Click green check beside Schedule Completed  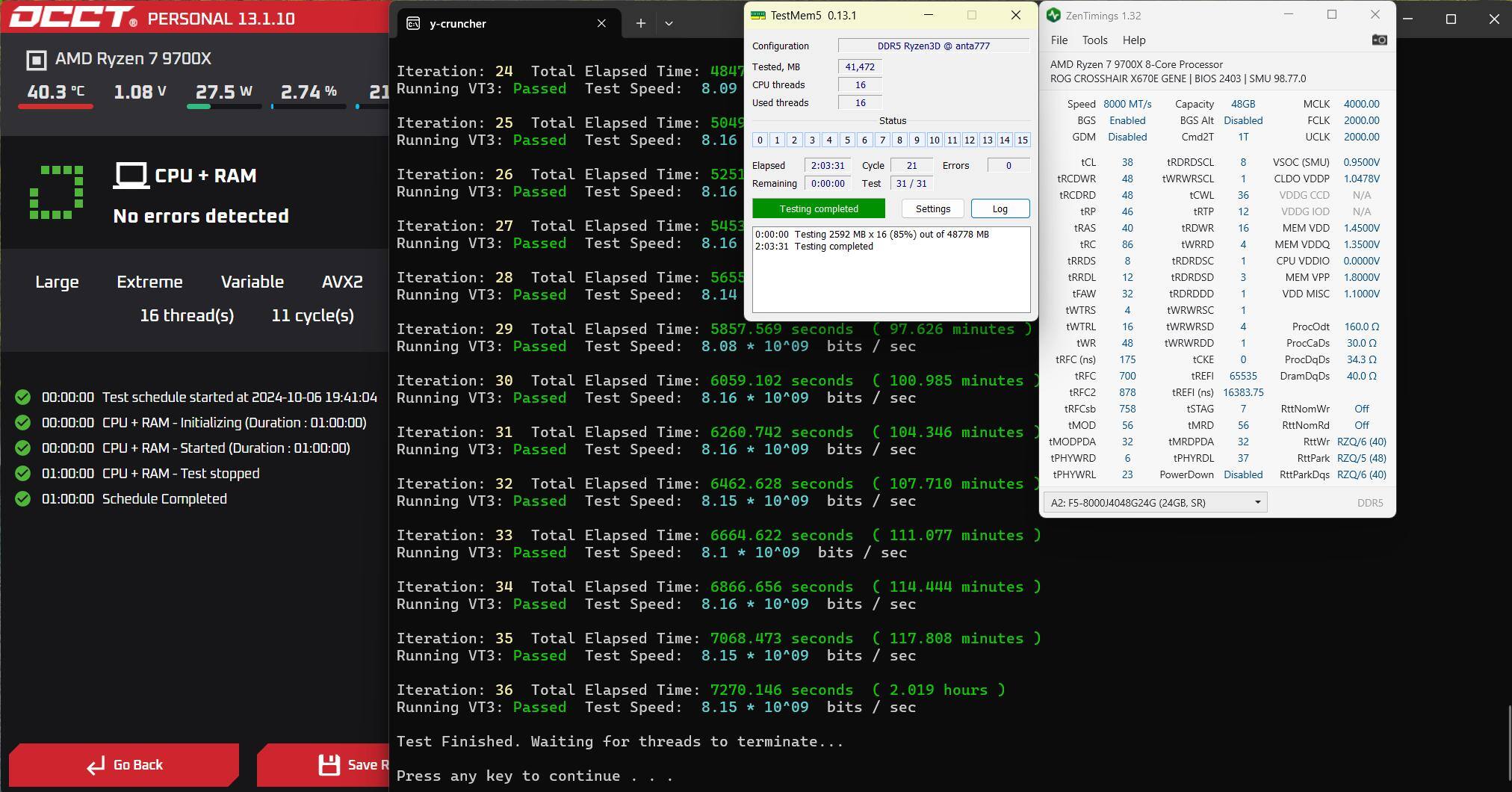tap(22, 499)
